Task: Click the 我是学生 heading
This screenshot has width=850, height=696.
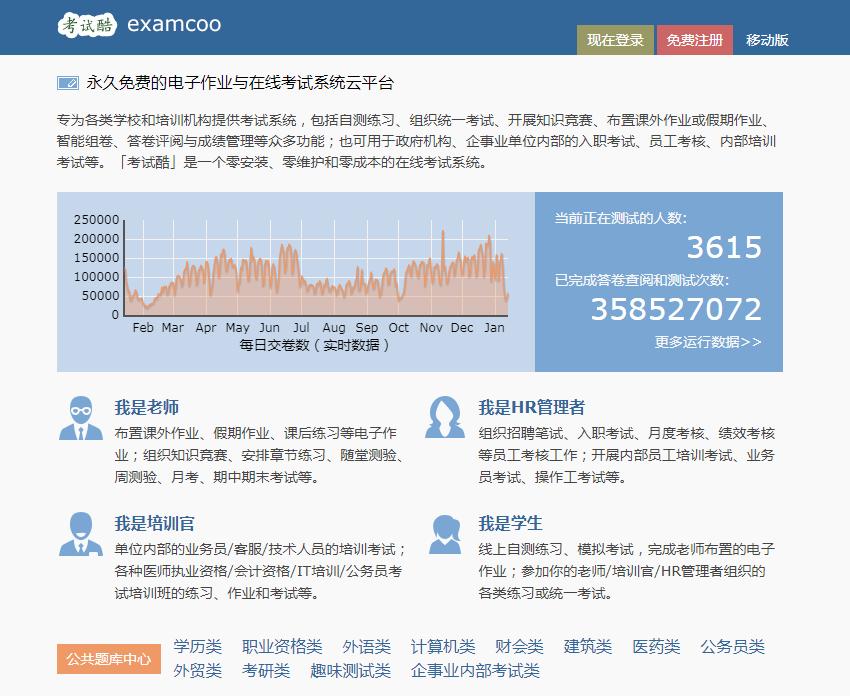Action: pyautogui.click(x=510, y=523)
